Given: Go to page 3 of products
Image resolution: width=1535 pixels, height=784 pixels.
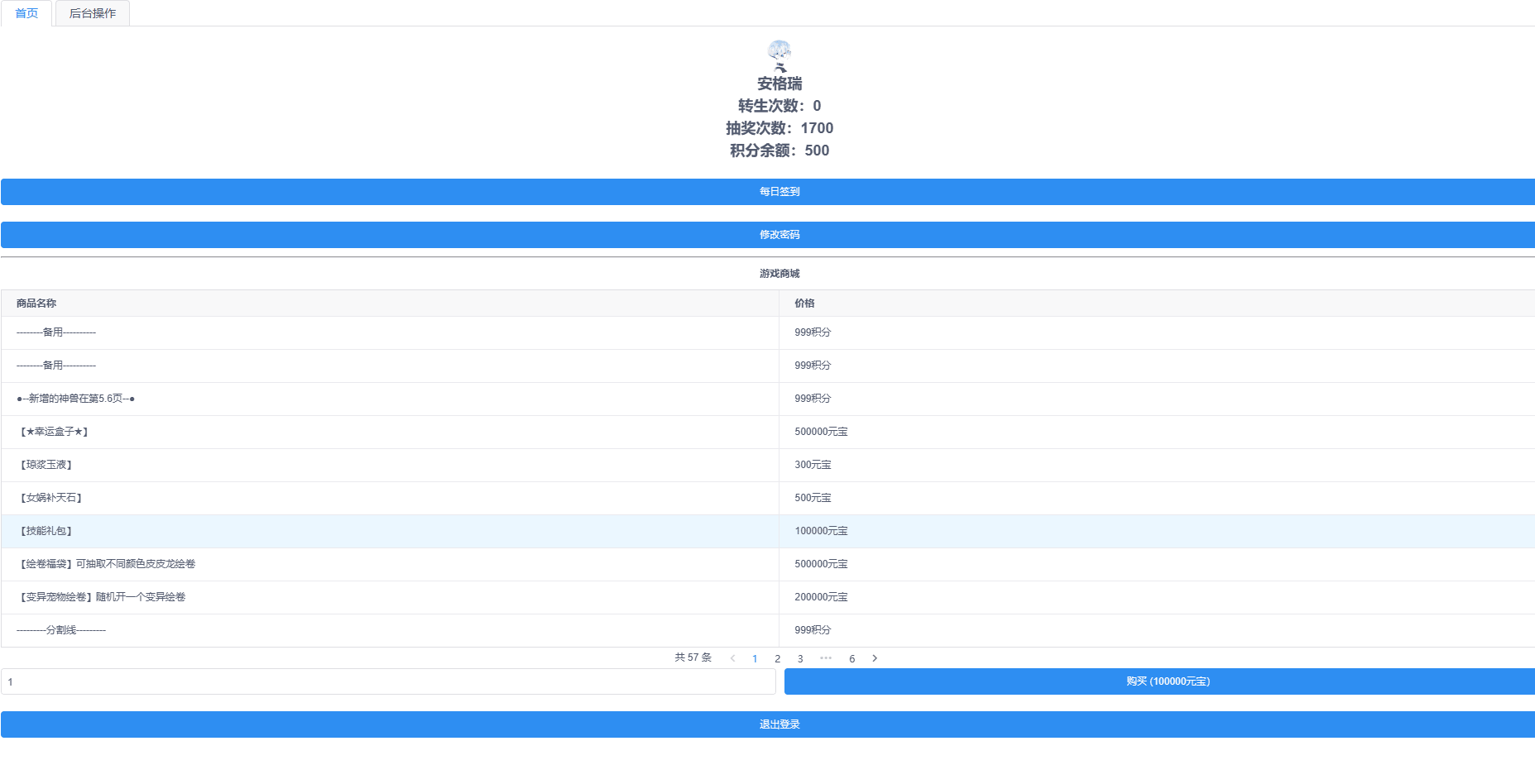Looking at the screenshot, I should click(800, 658).
